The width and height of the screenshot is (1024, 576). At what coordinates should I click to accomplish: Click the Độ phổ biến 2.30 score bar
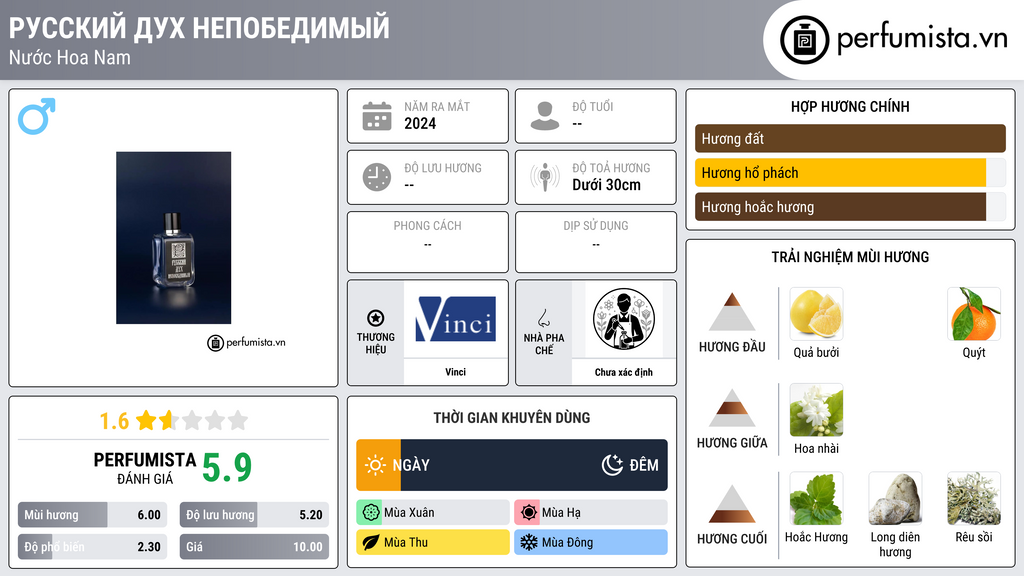[x=93, y=547]
